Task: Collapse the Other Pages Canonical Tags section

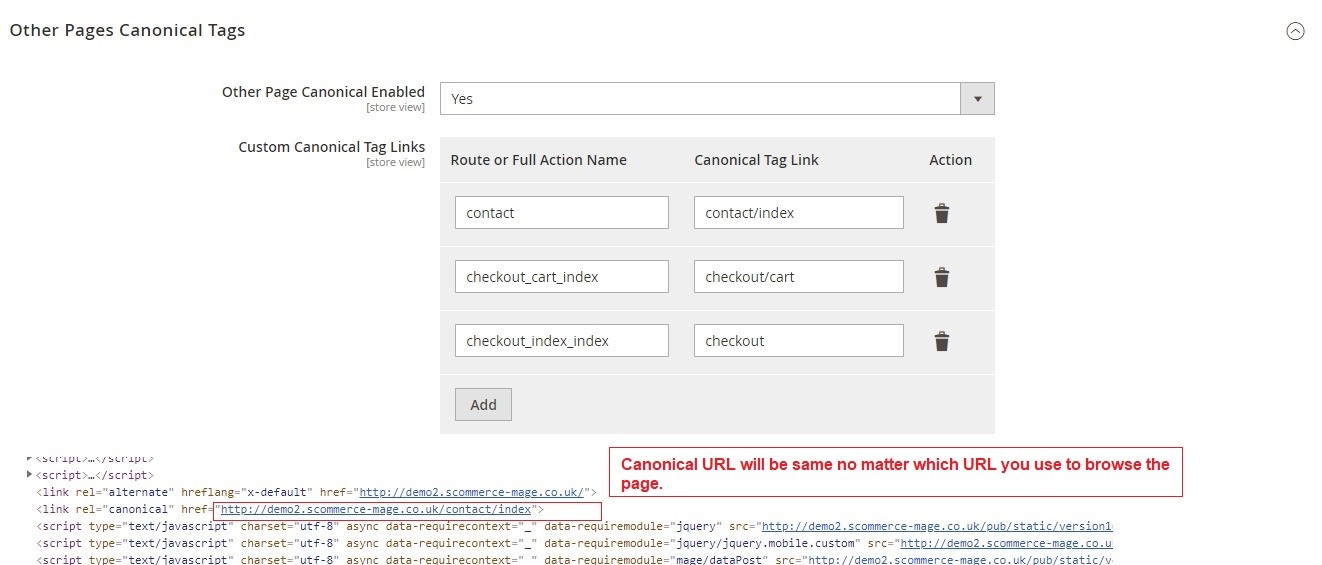Action: click(x=1295, y=31)
